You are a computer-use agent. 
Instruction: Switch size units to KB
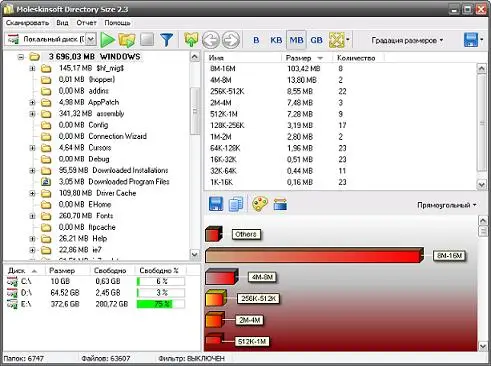point(276,40)
